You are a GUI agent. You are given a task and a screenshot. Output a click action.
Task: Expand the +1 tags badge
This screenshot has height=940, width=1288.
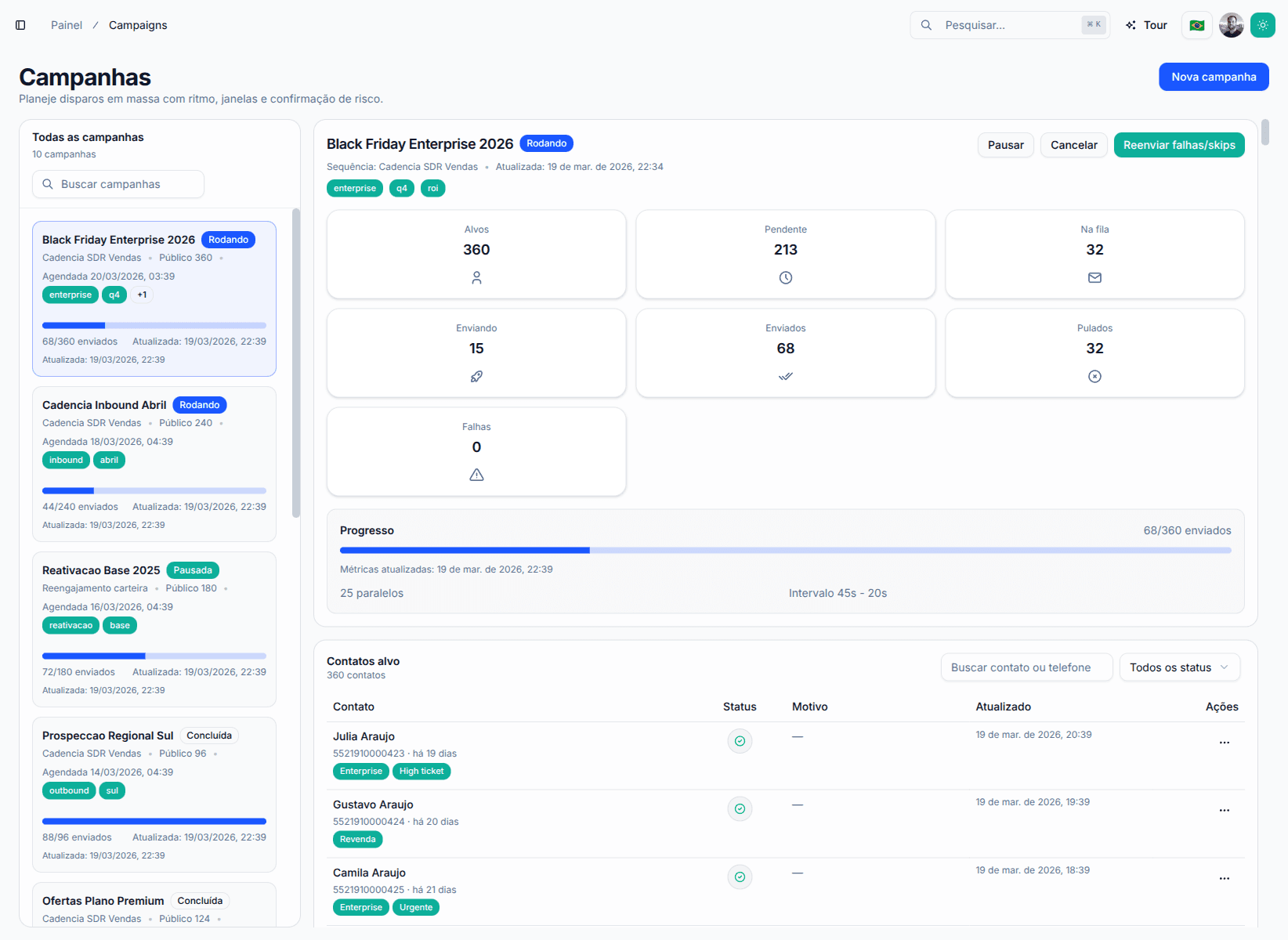[x=142, y=295]
